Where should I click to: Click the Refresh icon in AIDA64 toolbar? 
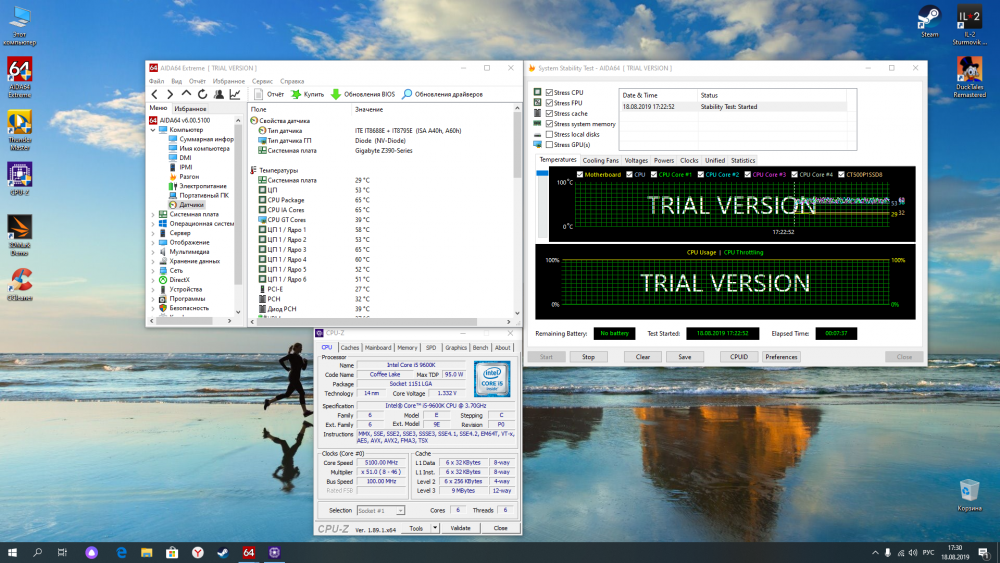click(x=202, y=94)
